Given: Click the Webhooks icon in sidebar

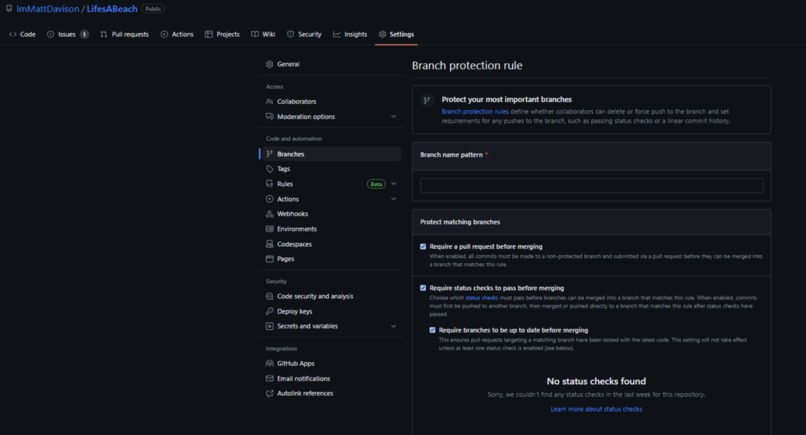Looking at the screenshot, I should [269, 214].
